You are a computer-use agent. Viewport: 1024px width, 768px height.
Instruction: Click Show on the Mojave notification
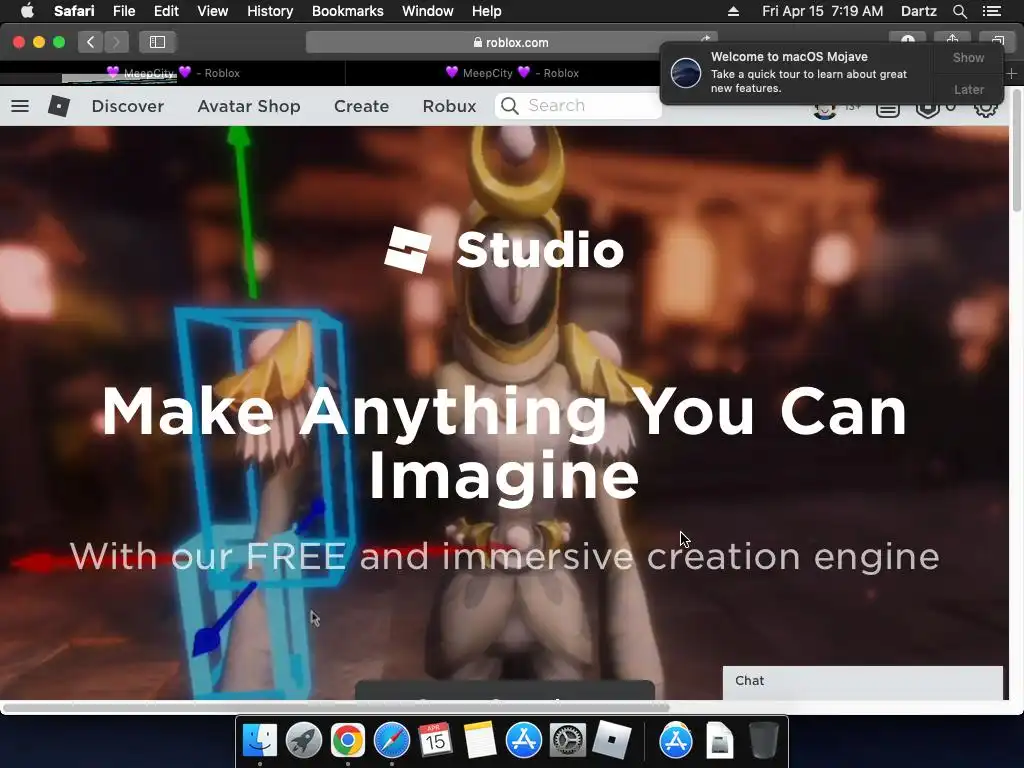pos(968,57)
